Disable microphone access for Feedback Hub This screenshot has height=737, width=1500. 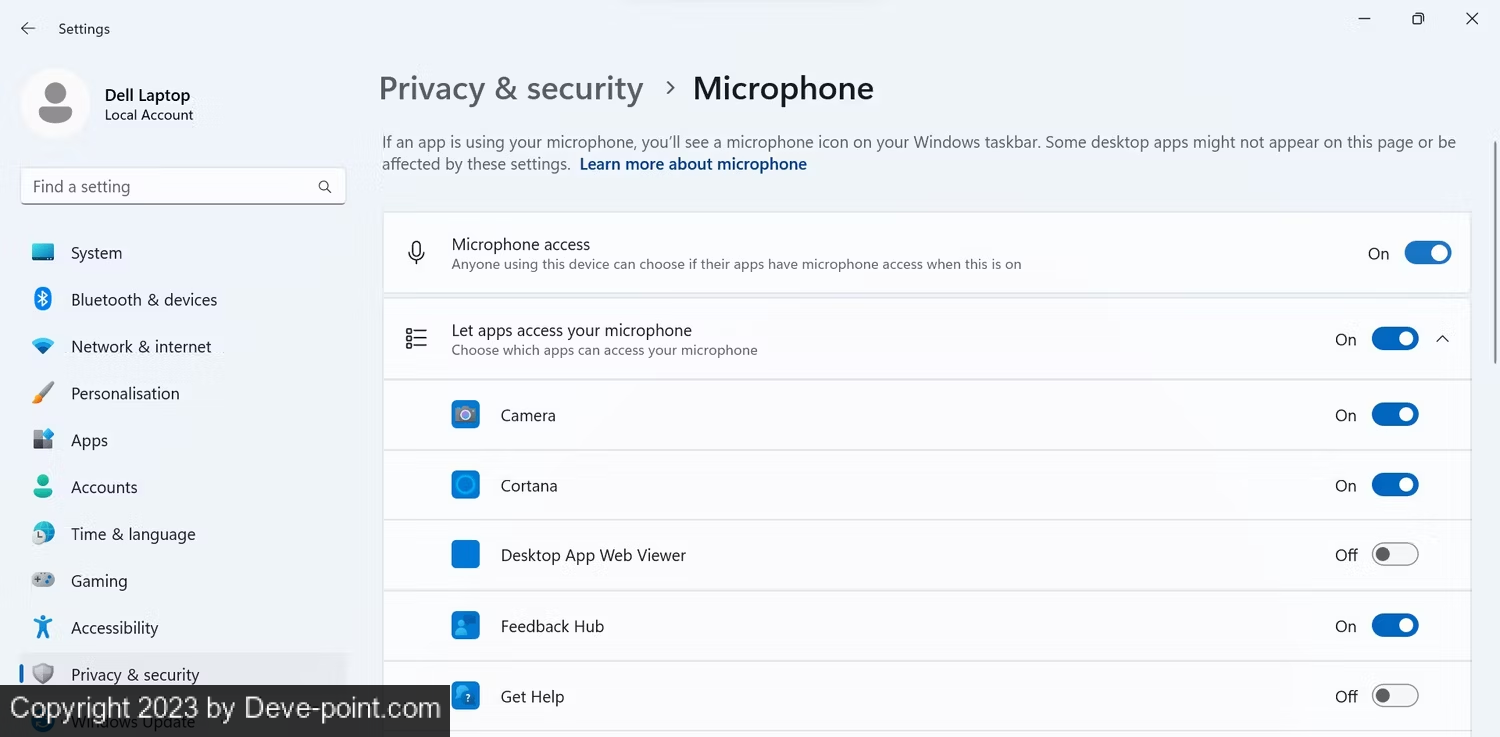pos(1395,626)
